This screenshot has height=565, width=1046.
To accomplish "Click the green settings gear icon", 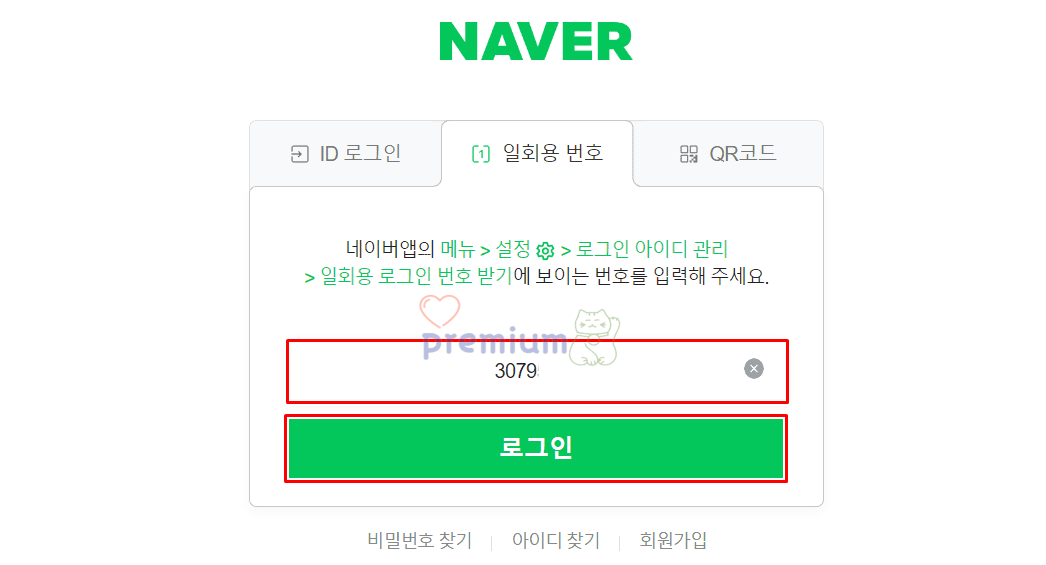I will pyautogui.click(x=545, y=251).
